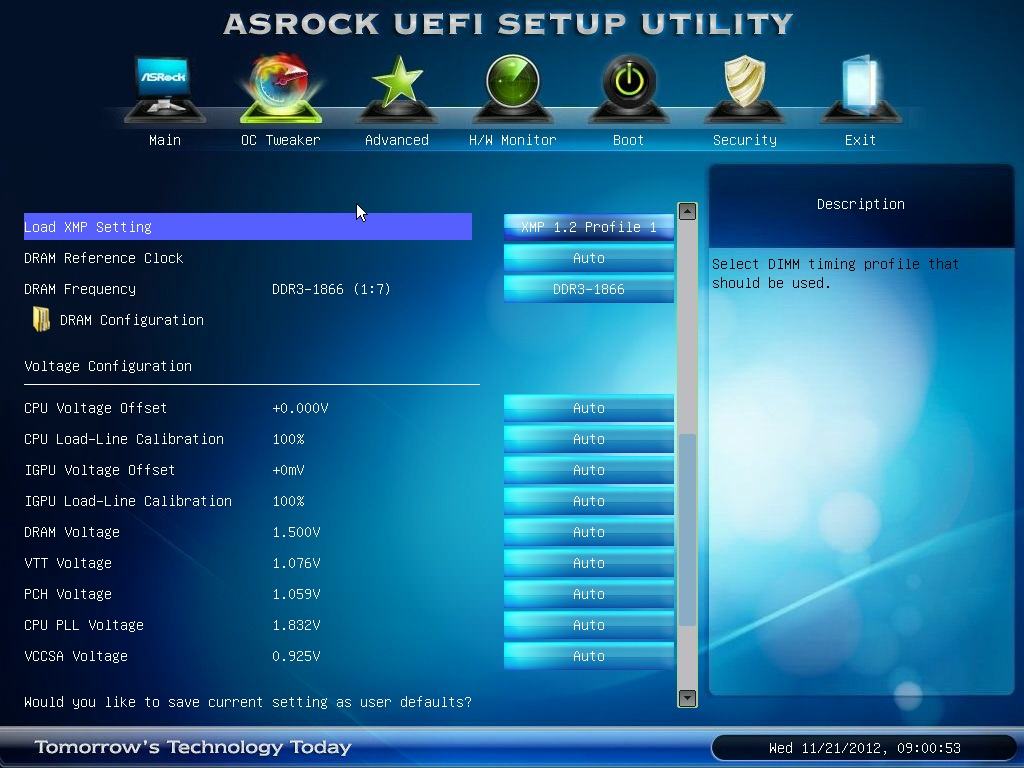Select the OC Tweaker speedometer icon
Screen dimensions: 1024x768
pos(281,89)
